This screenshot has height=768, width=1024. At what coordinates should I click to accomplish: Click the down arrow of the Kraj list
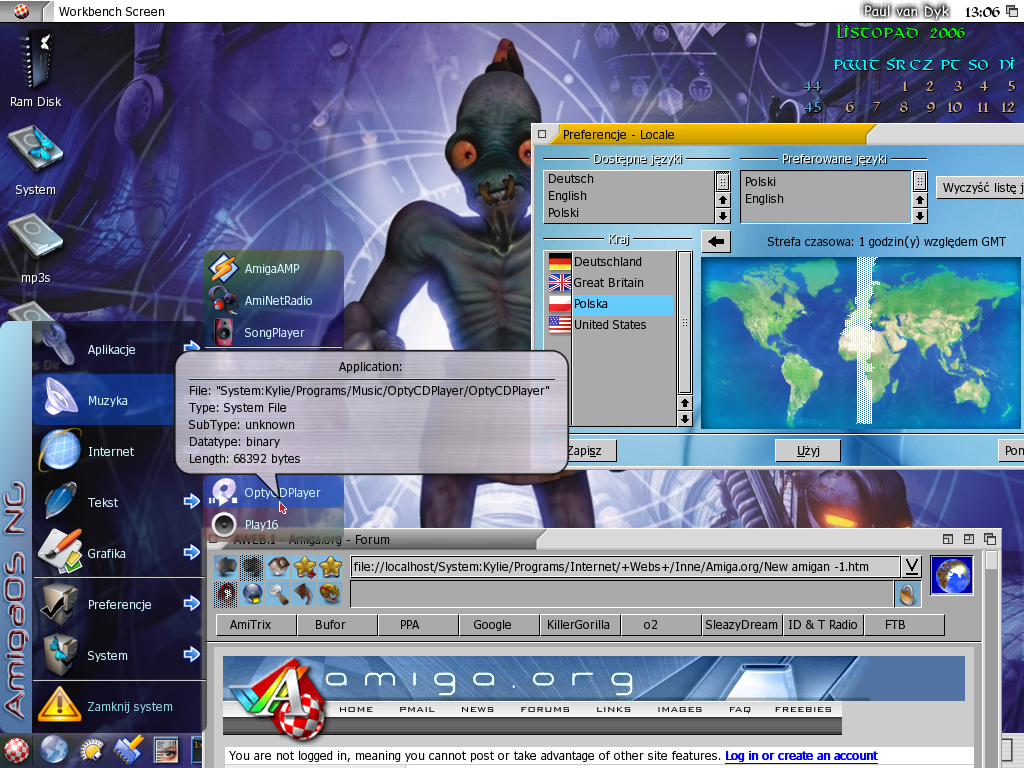click(684, 419)
